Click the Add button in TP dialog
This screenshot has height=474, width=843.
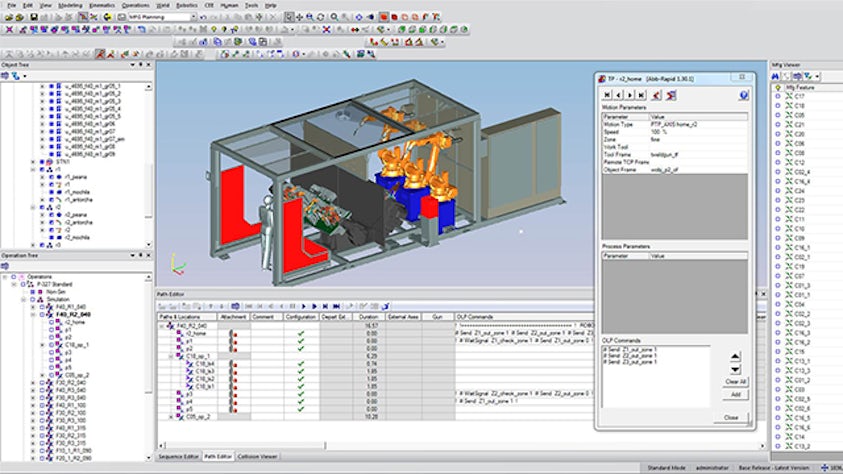click(735, 394)
